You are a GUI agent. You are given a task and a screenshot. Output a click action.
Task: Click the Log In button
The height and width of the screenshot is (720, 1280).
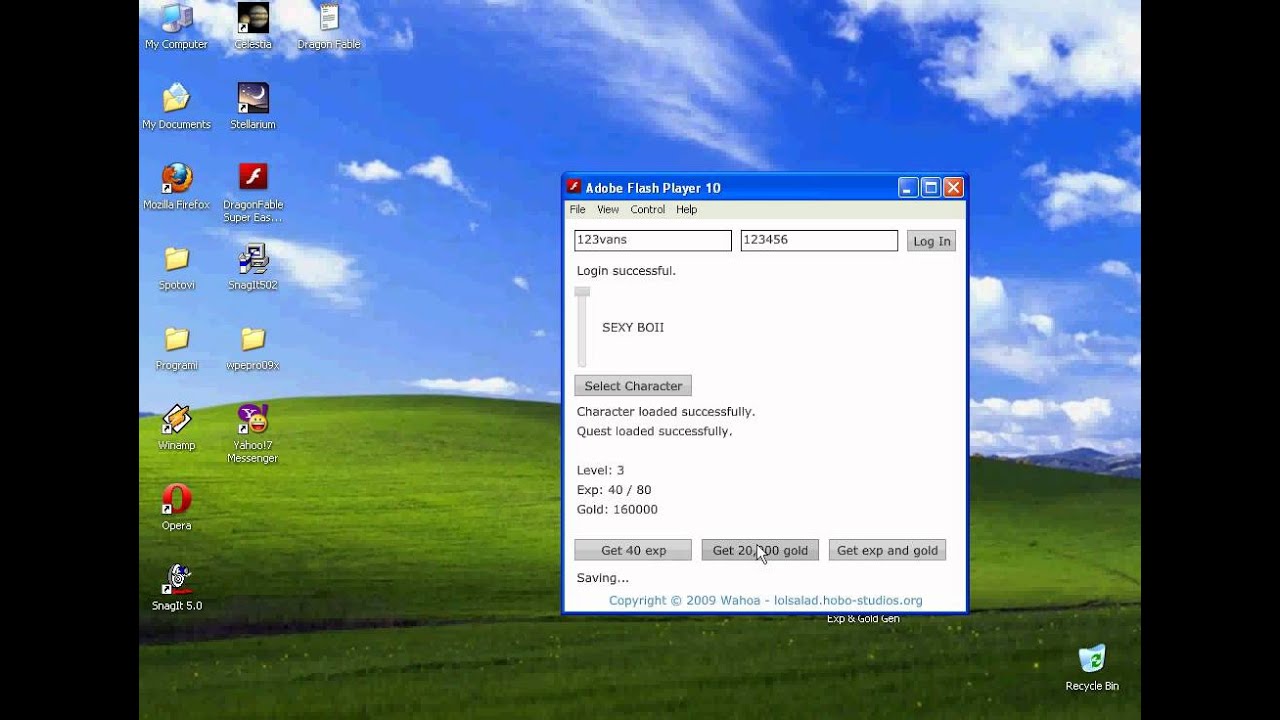931,241
